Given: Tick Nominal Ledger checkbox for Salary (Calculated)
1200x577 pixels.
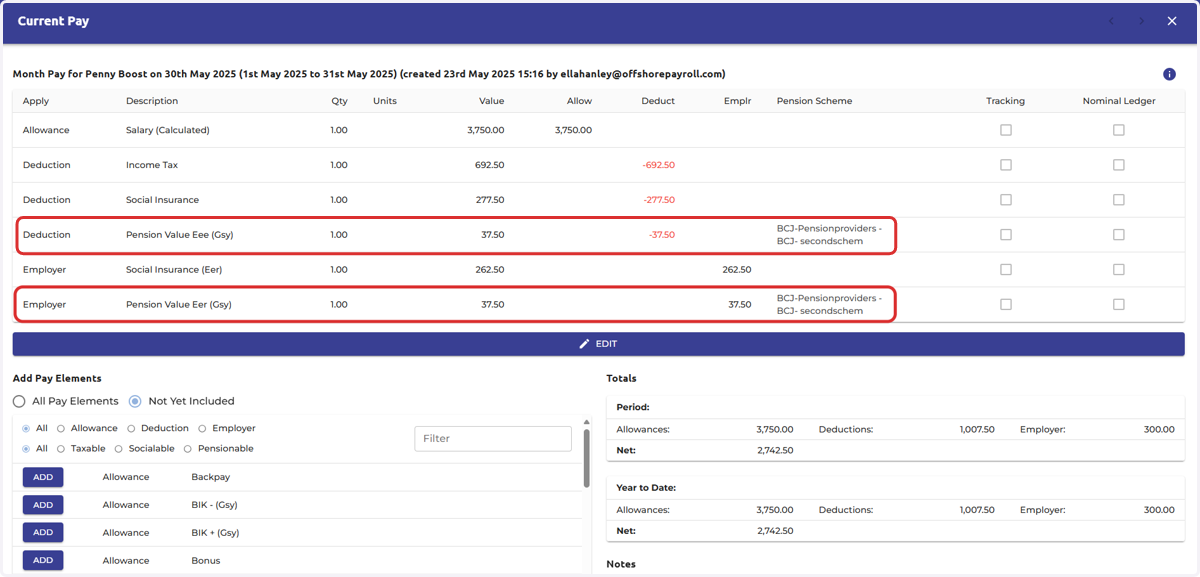Looking at the screenshot, I should [x=1118, y=130].
